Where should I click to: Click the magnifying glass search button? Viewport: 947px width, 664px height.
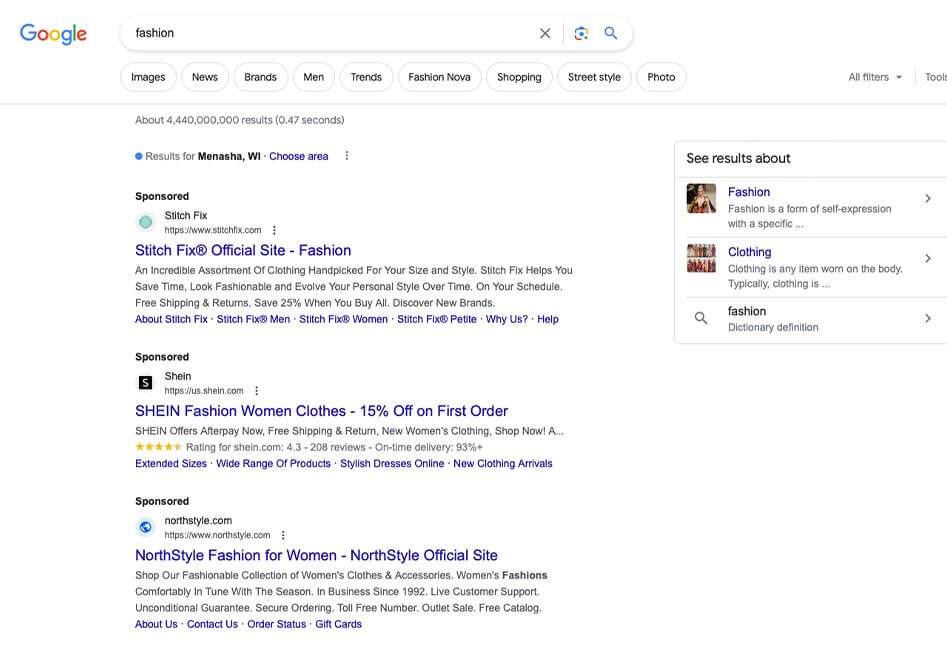(x=611, y=33)
